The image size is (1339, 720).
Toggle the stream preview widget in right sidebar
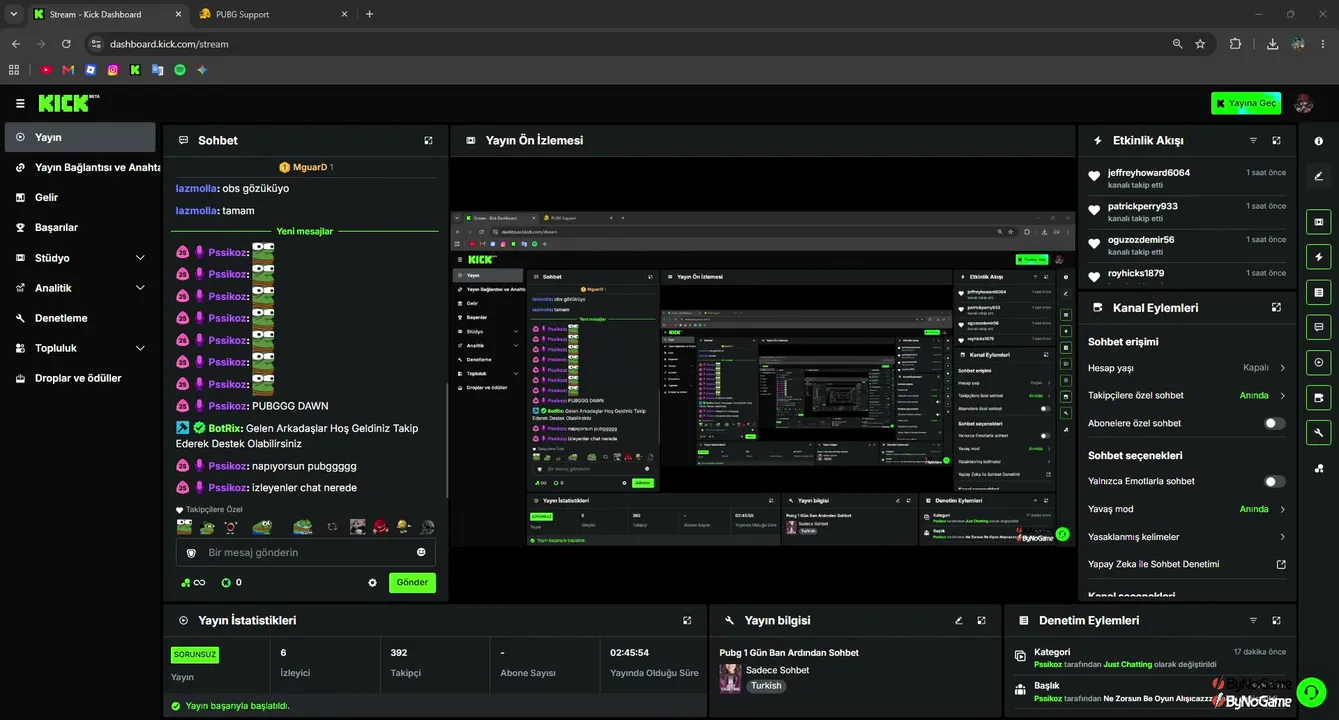(x=1318, y=222)
